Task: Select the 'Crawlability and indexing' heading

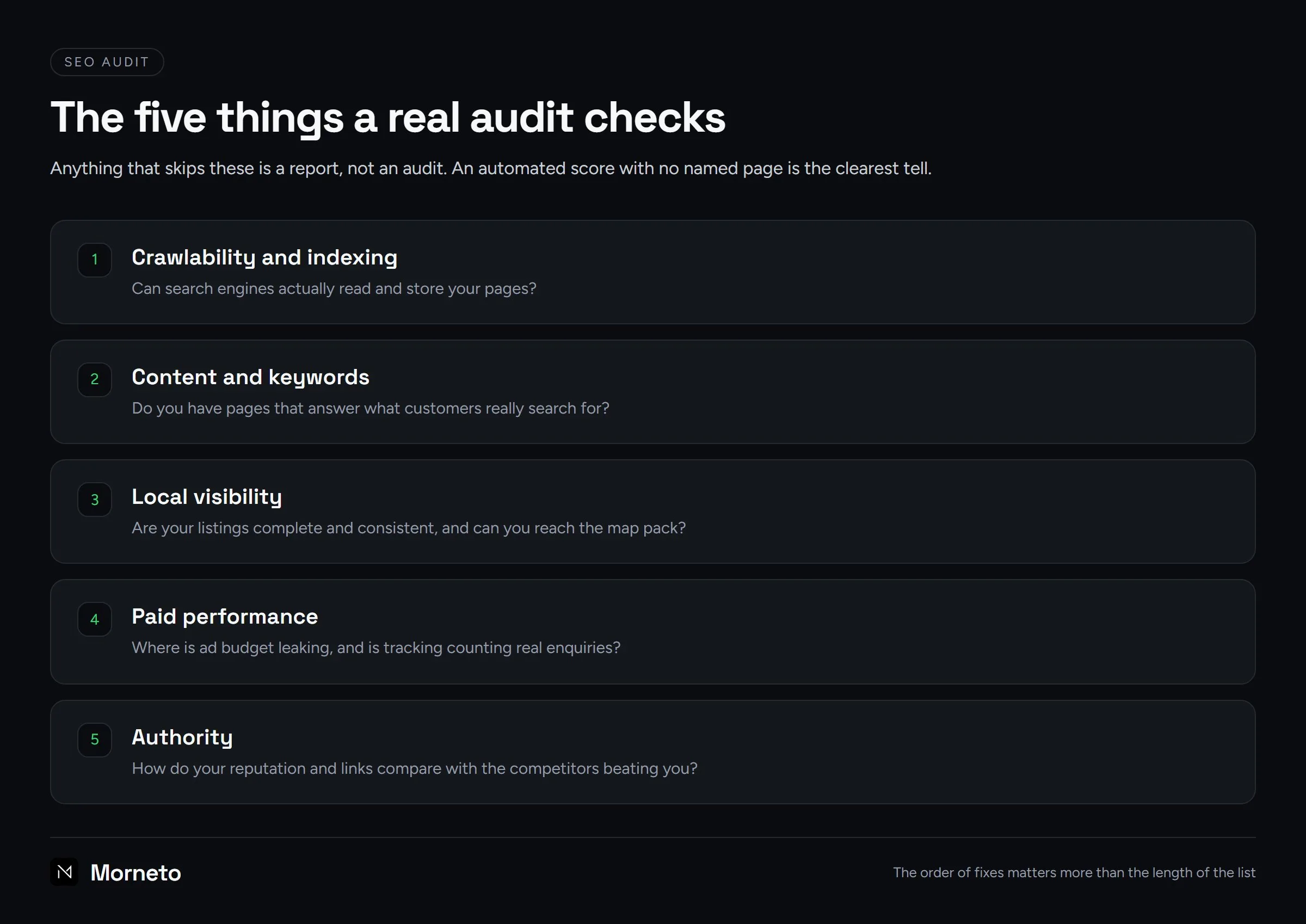Action: tap(264, 258)
